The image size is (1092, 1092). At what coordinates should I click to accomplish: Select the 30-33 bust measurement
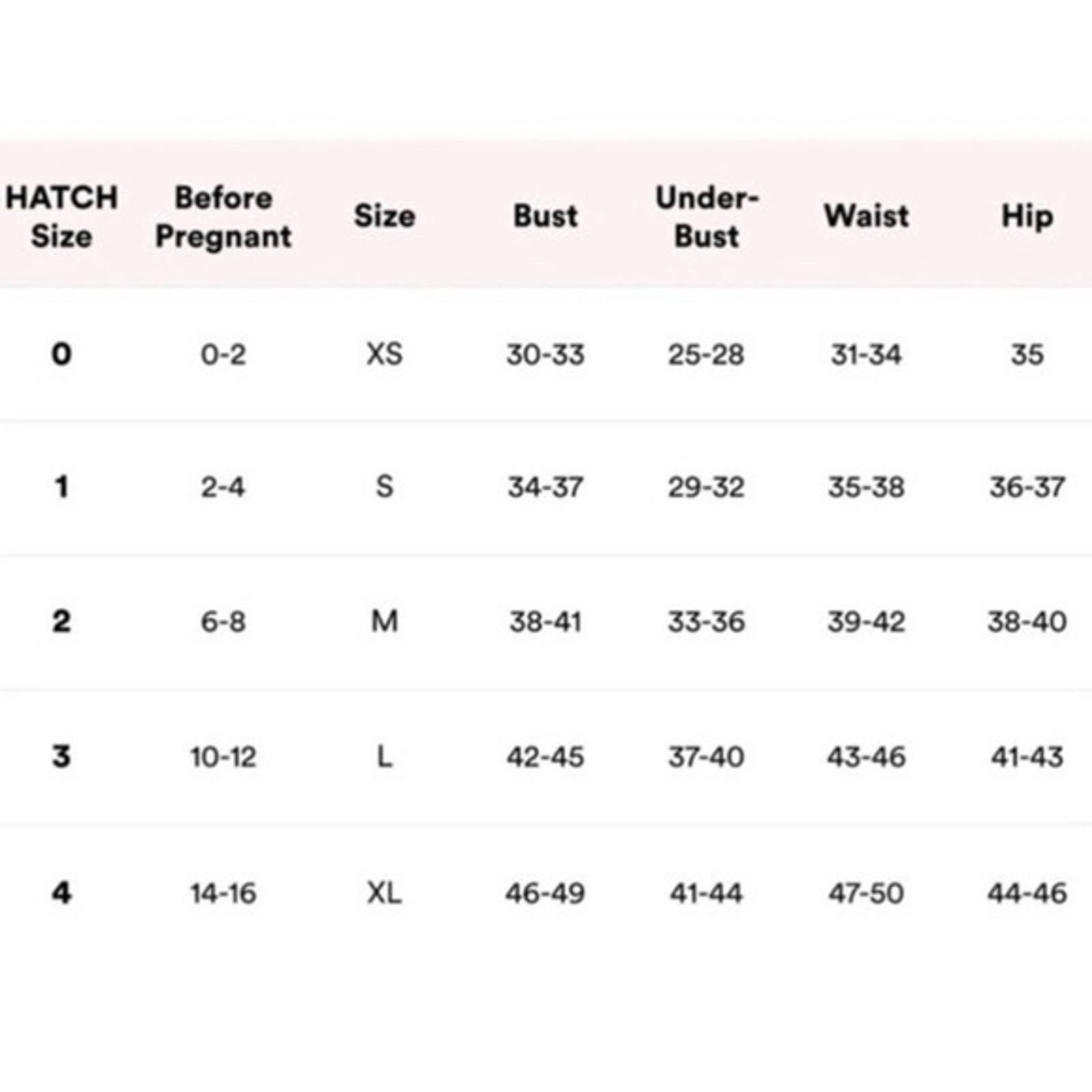coord(545,354)
